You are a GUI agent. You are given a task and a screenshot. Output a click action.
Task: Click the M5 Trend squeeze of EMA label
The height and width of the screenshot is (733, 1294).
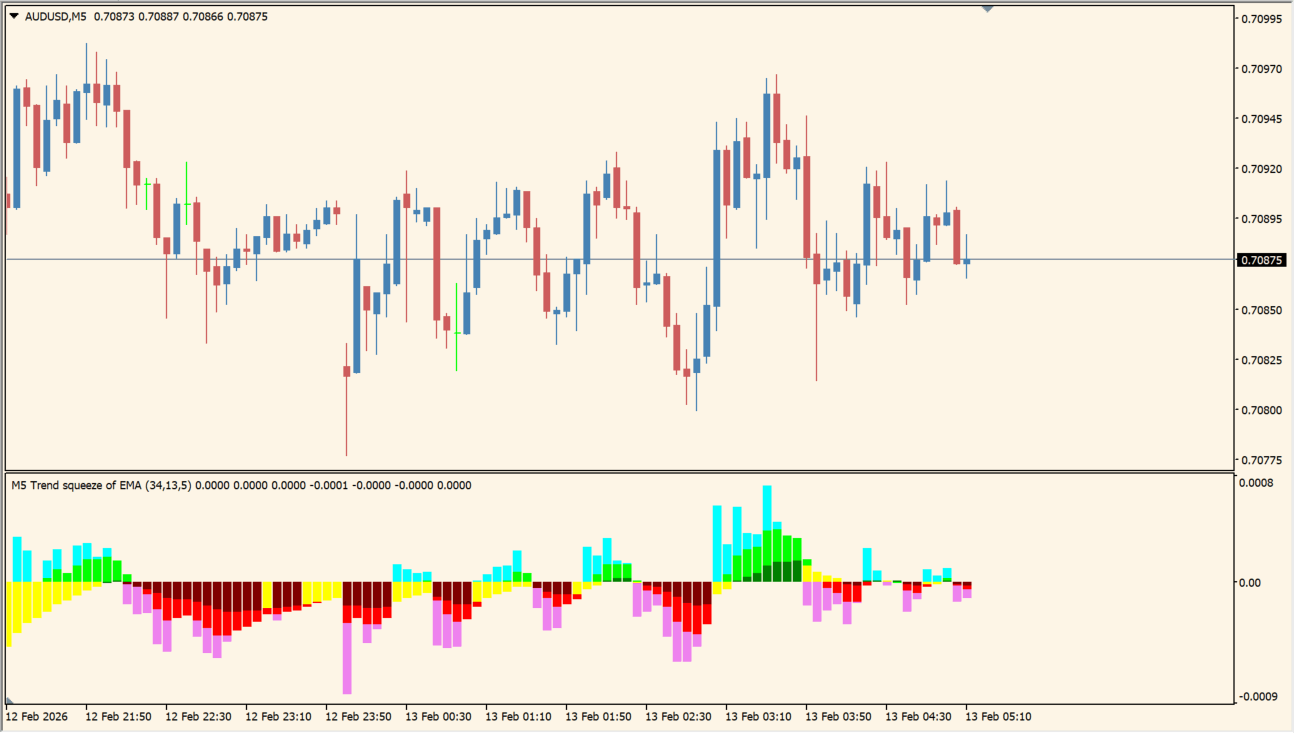point(100,485)
